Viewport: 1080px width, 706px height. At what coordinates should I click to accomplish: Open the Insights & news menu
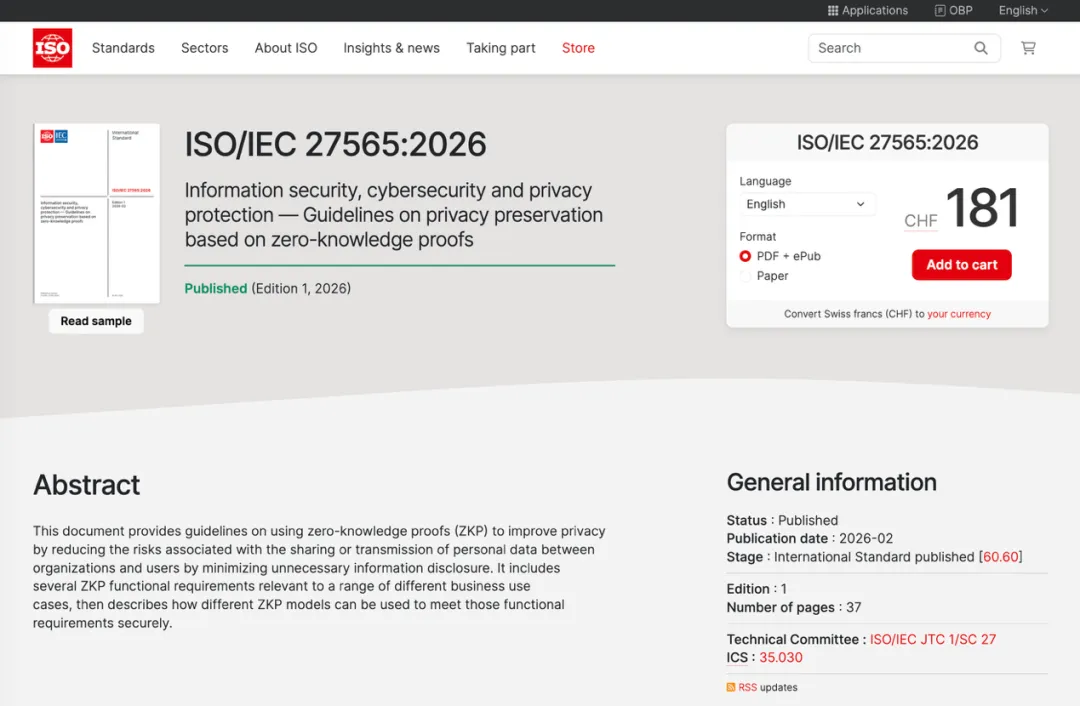click(391, 48)
